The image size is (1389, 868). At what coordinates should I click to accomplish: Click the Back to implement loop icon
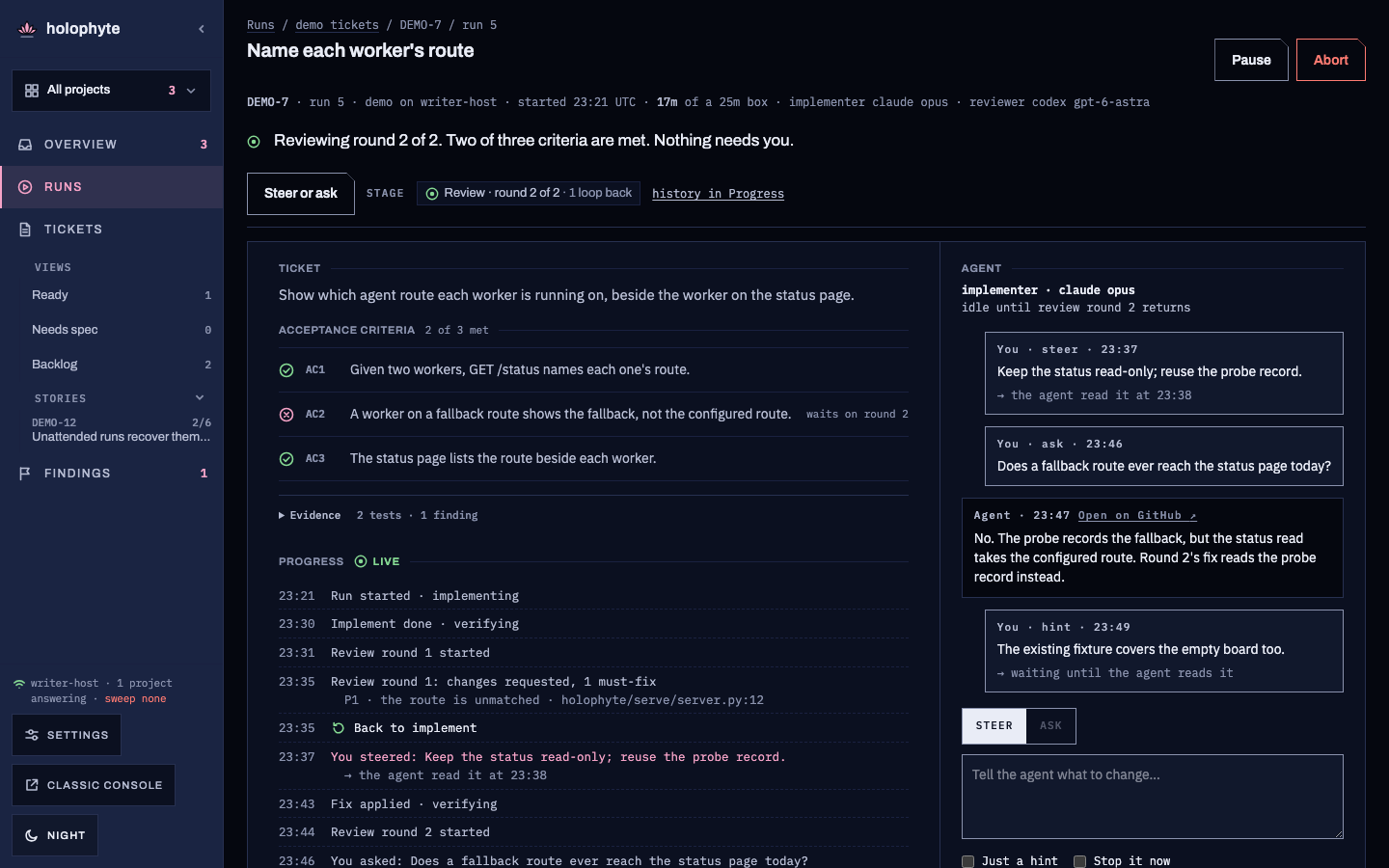tap(339, 728)
